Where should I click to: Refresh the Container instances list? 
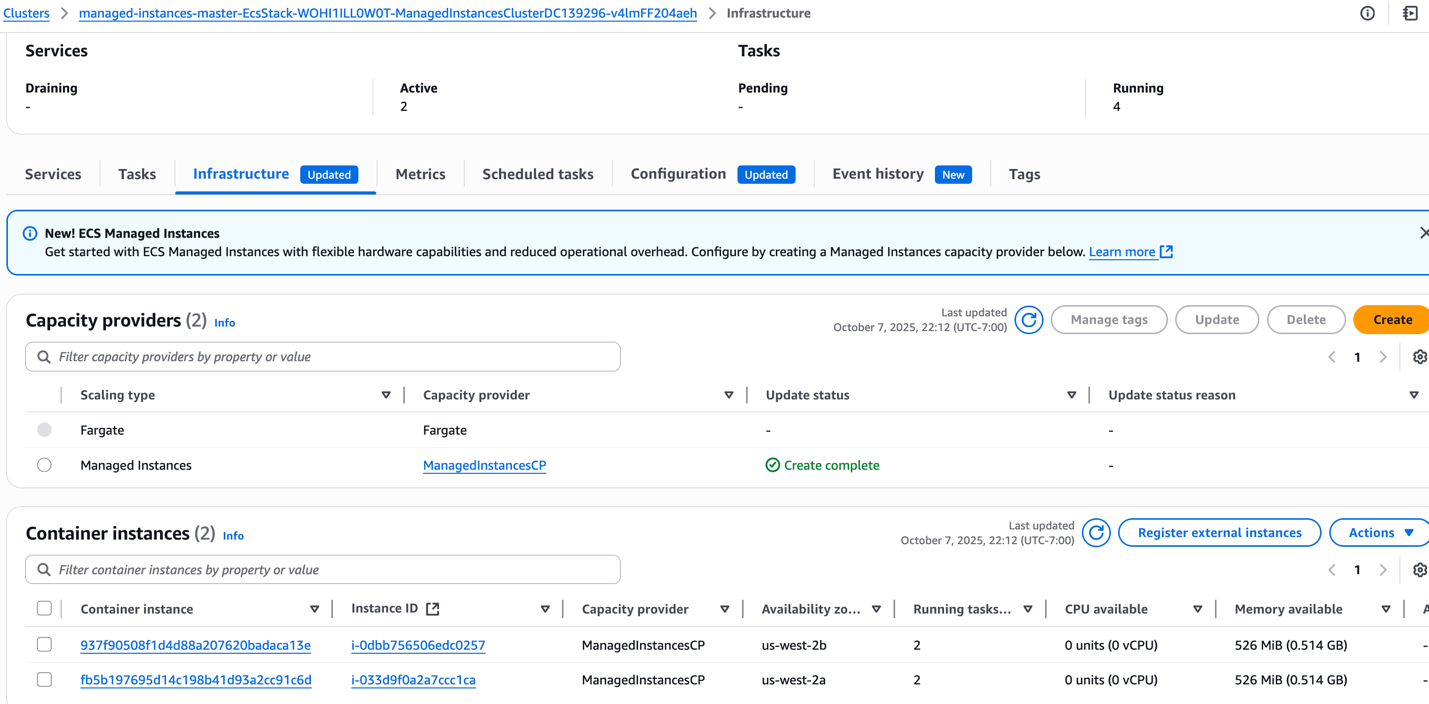point(1096,533)
